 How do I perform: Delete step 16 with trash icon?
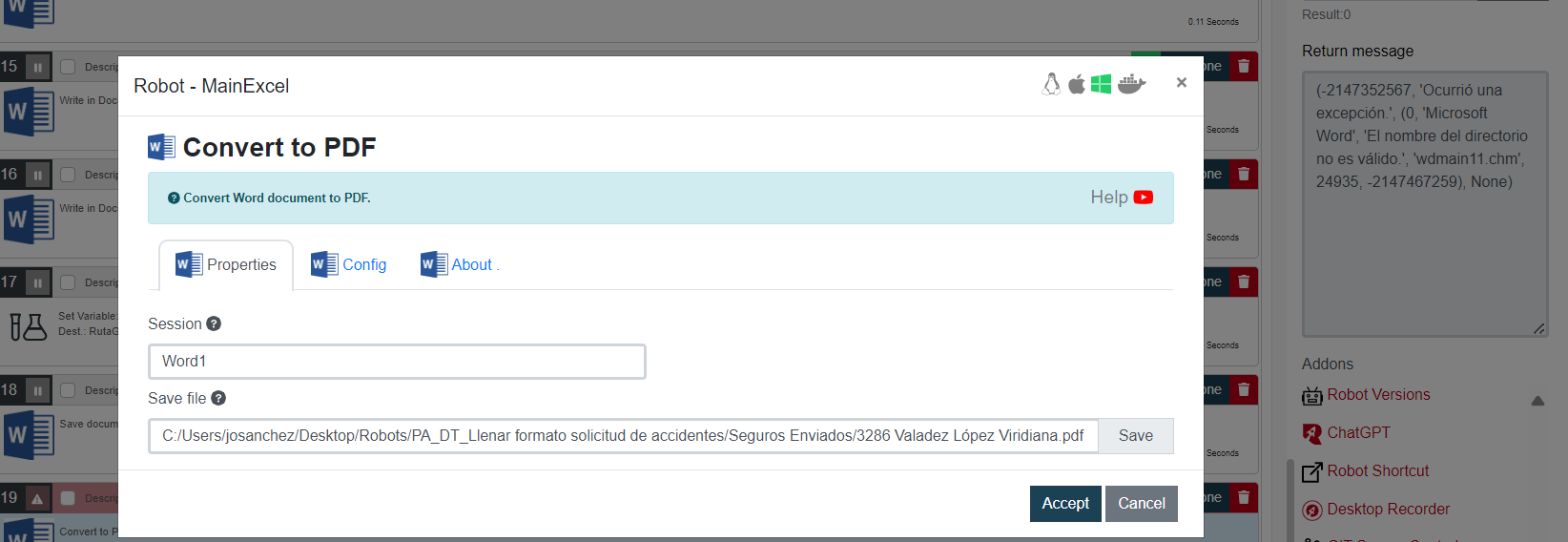[x=1244, y=175]
